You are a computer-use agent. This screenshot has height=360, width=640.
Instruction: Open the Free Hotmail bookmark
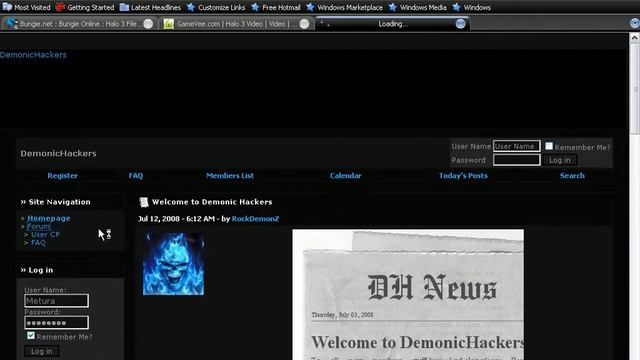pyautogui.click(x=276, y=7)
